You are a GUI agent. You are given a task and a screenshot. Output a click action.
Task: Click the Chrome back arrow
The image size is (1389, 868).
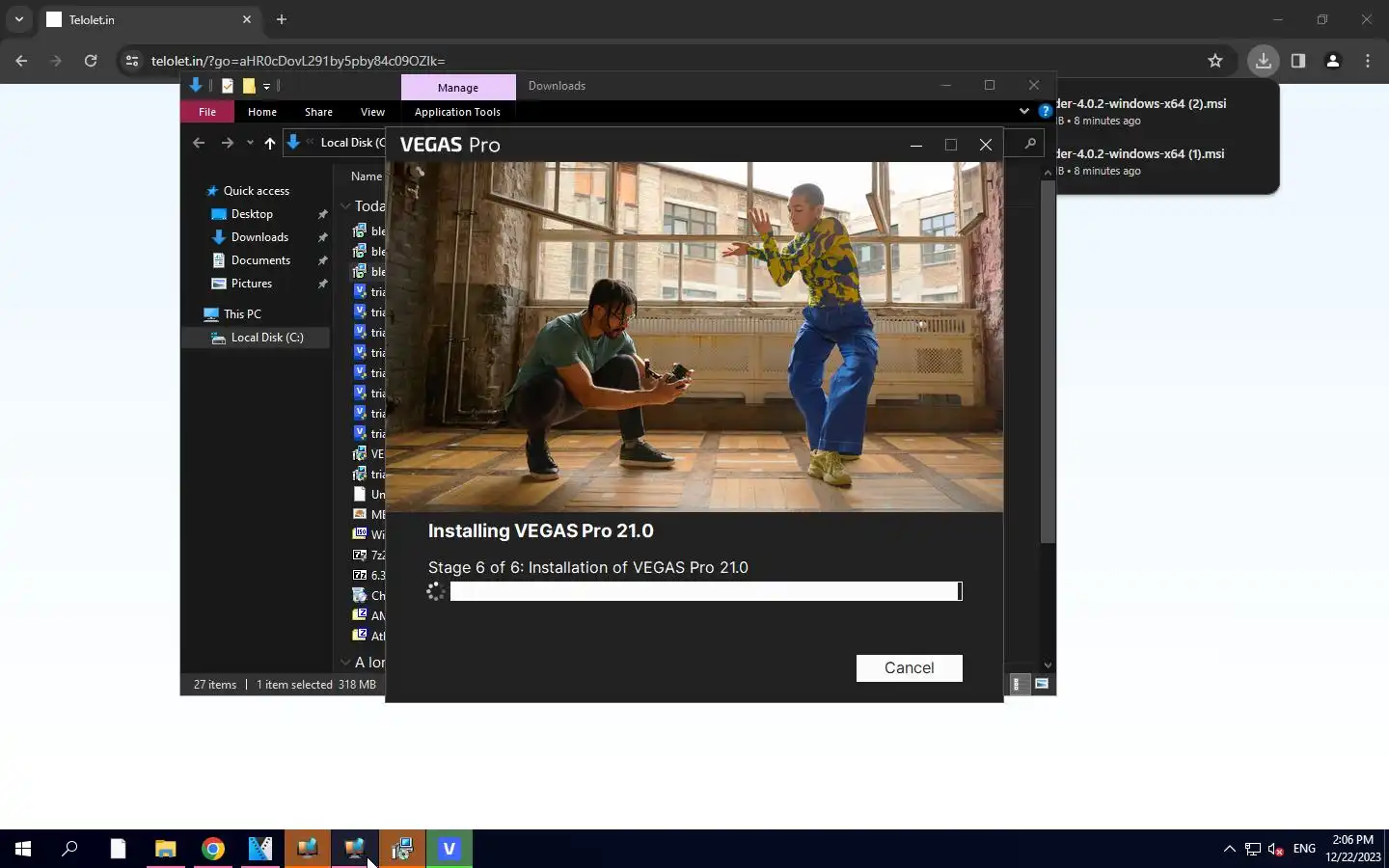tap(21, 61)
